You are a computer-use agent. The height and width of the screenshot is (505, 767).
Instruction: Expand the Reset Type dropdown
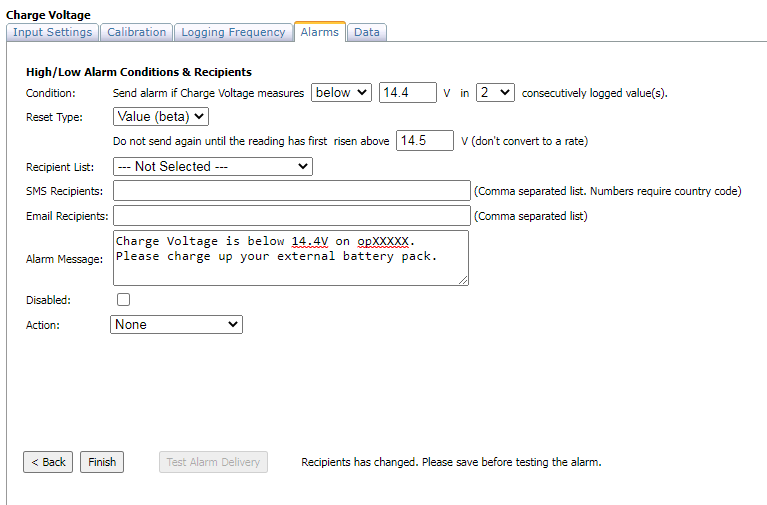160,117
